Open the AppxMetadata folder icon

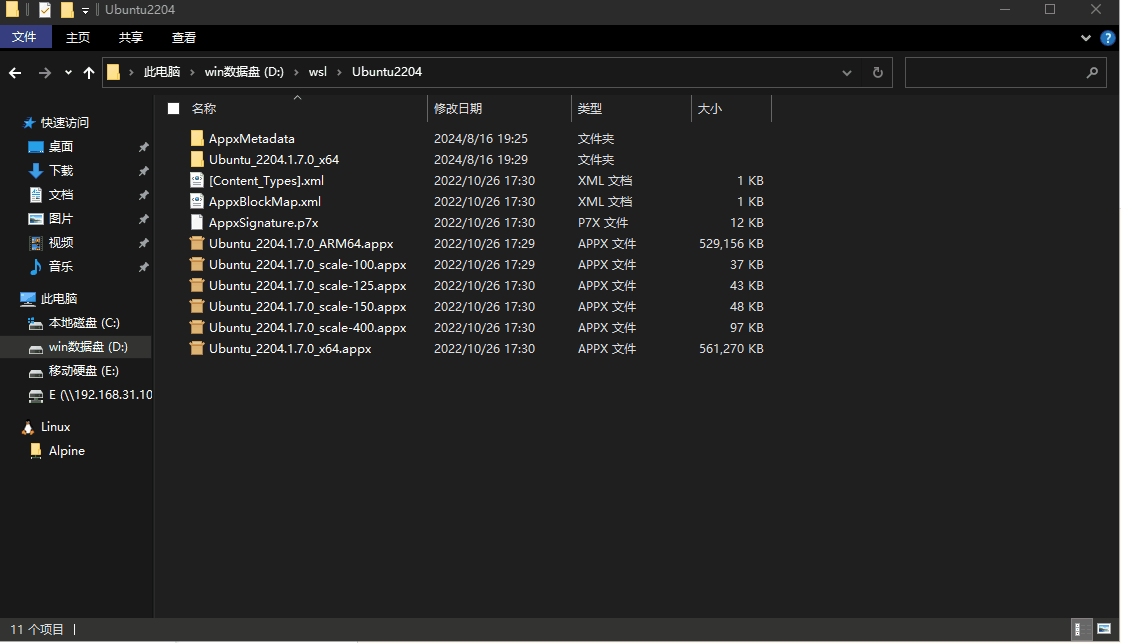197,138
